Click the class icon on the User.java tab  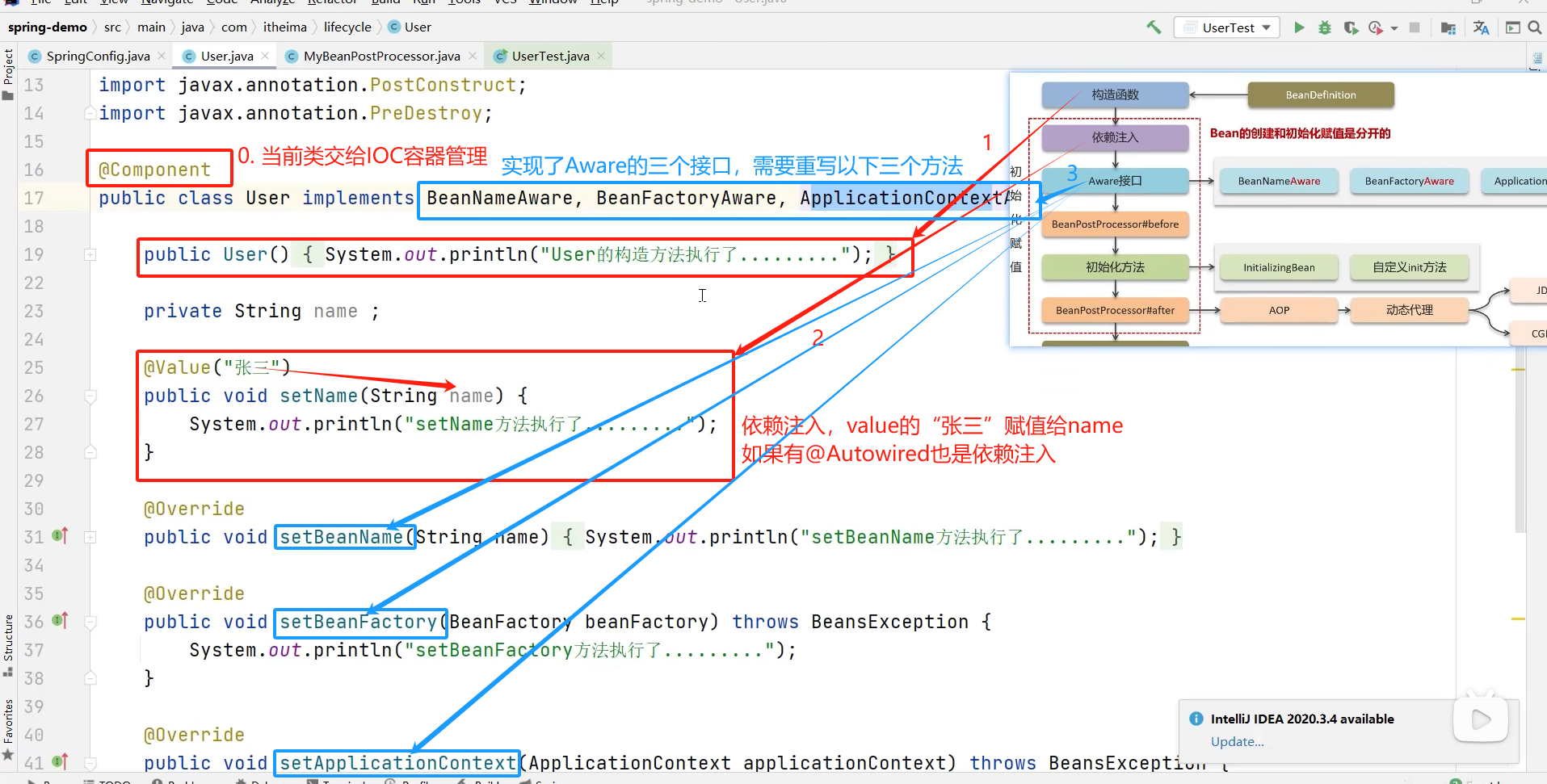coord(188,56)
